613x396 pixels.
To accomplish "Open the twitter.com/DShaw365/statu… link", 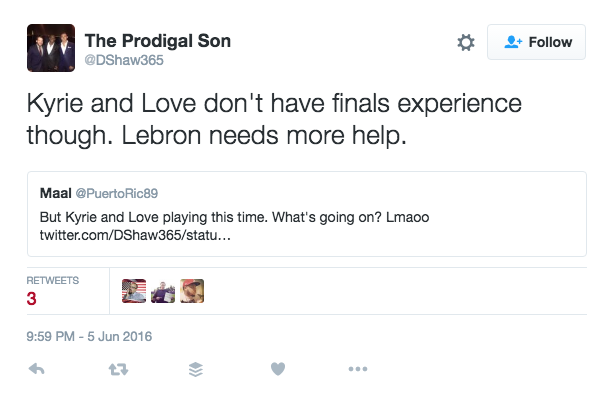I will click(x=135, y=235).
